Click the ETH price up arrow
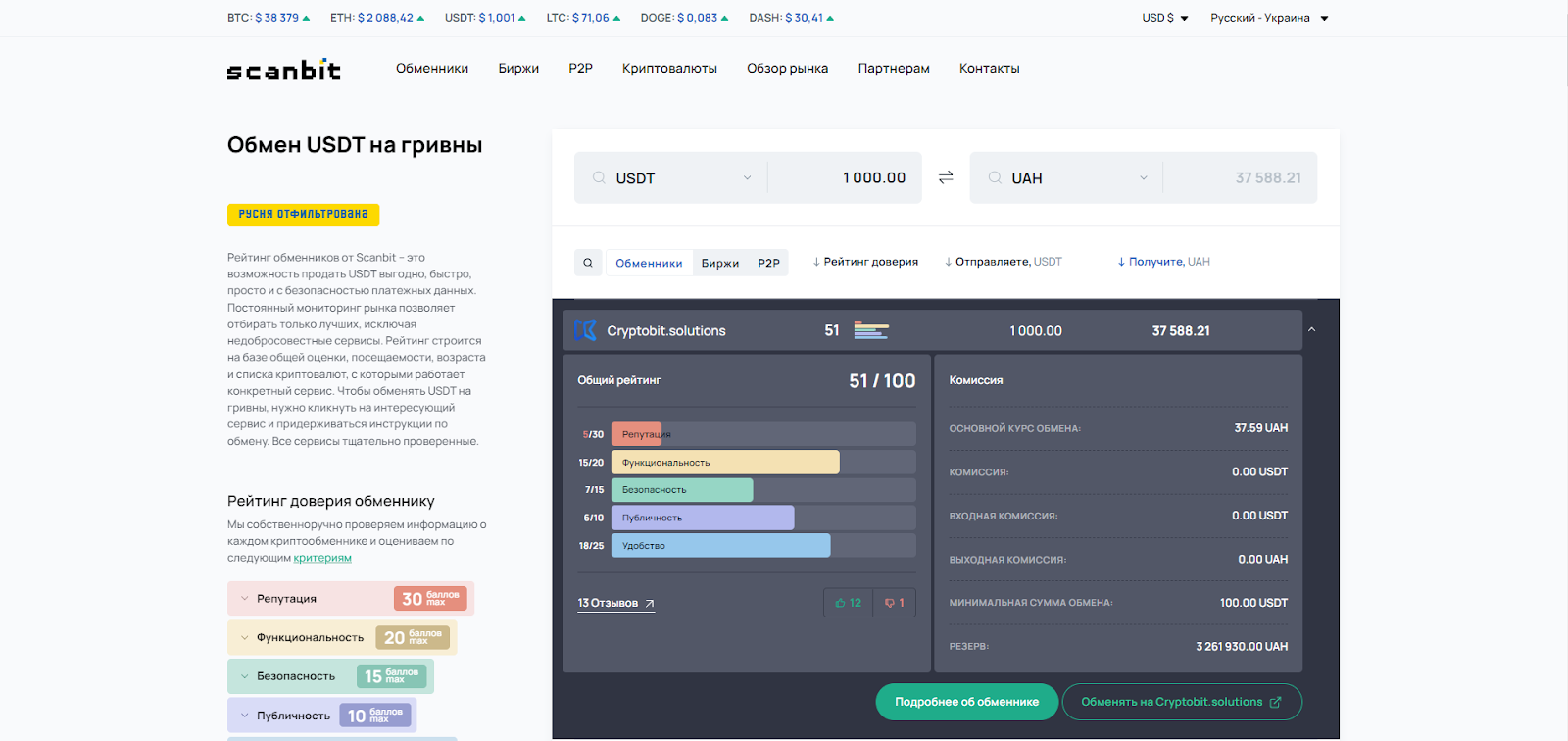Viewport: 1568px width, 741px height. (x=421, y=18)
